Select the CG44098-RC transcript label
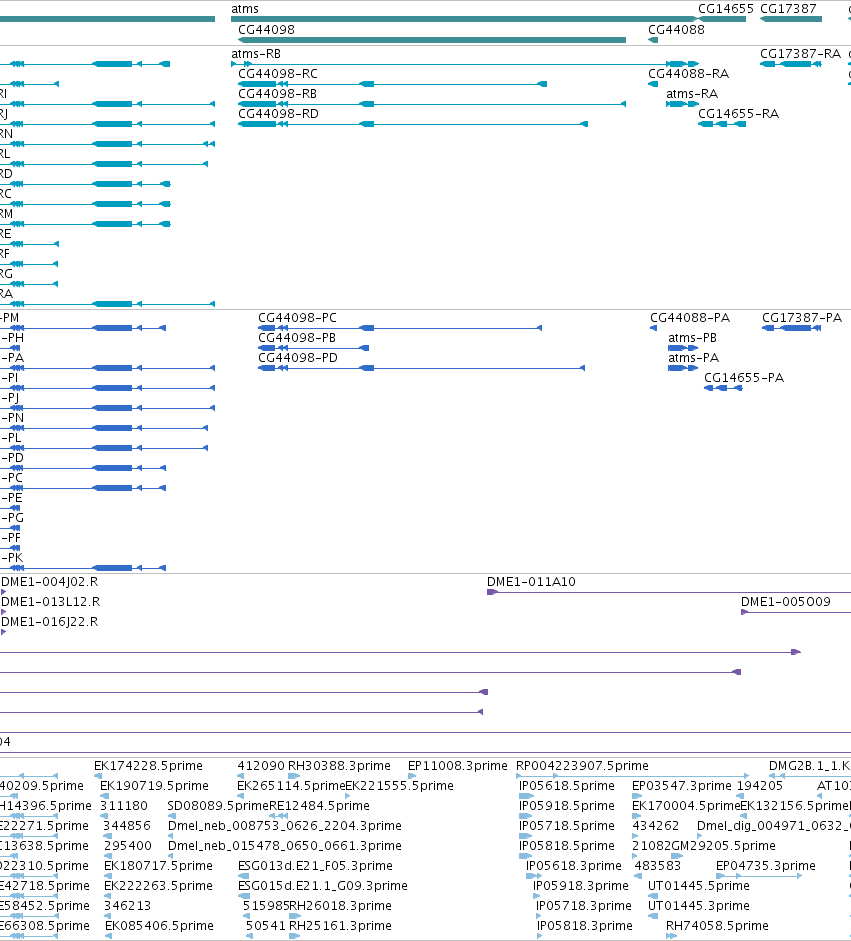 278,74
